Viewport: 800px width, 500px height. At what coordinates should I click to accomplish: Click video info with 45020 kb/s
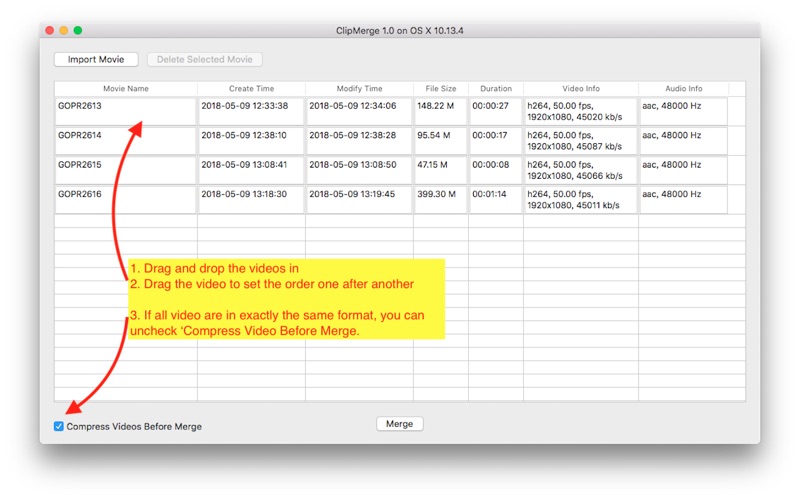click(x=581, y=111)
